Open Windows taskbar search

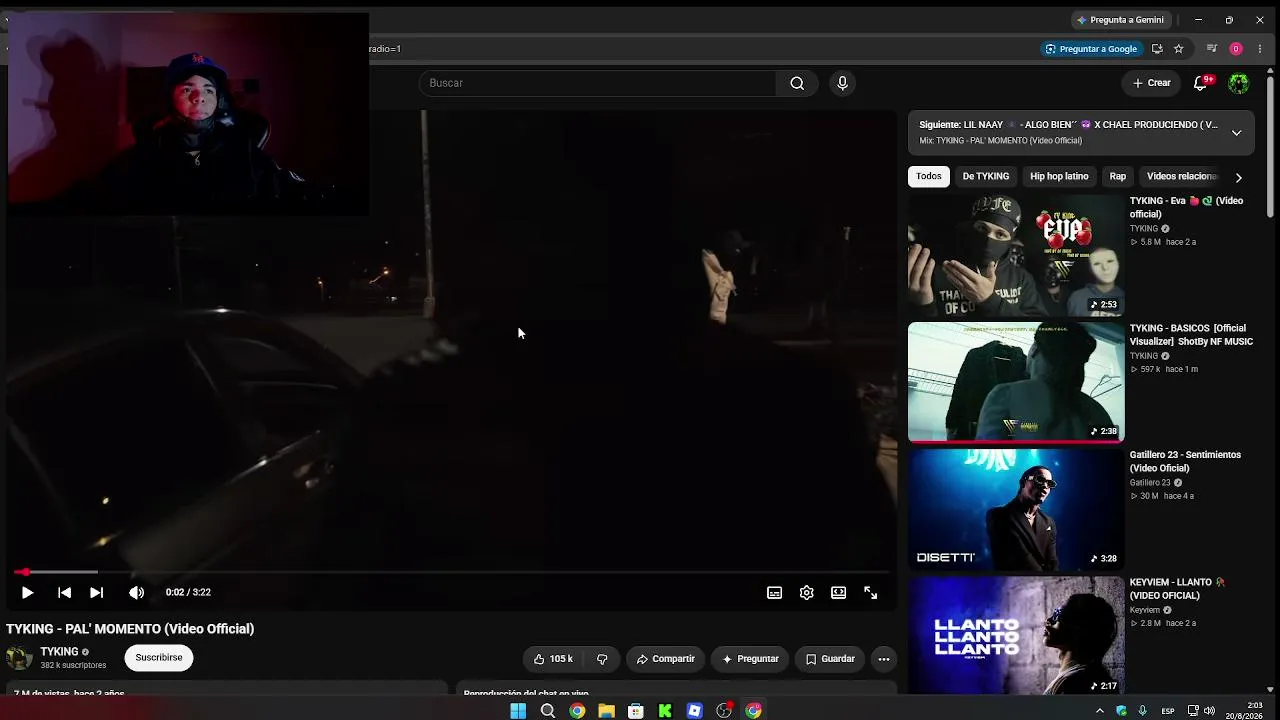(548, 711)
